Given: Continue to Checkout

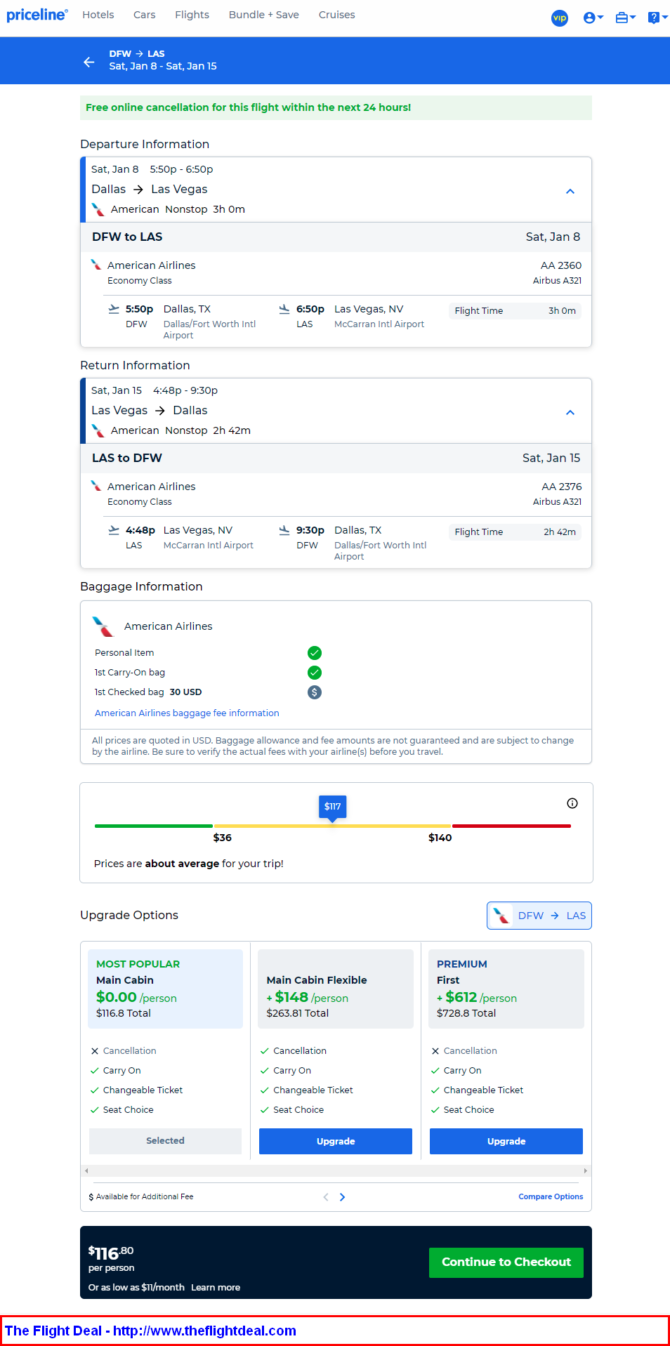Looking at the screenshot, I should point(506,1262).
